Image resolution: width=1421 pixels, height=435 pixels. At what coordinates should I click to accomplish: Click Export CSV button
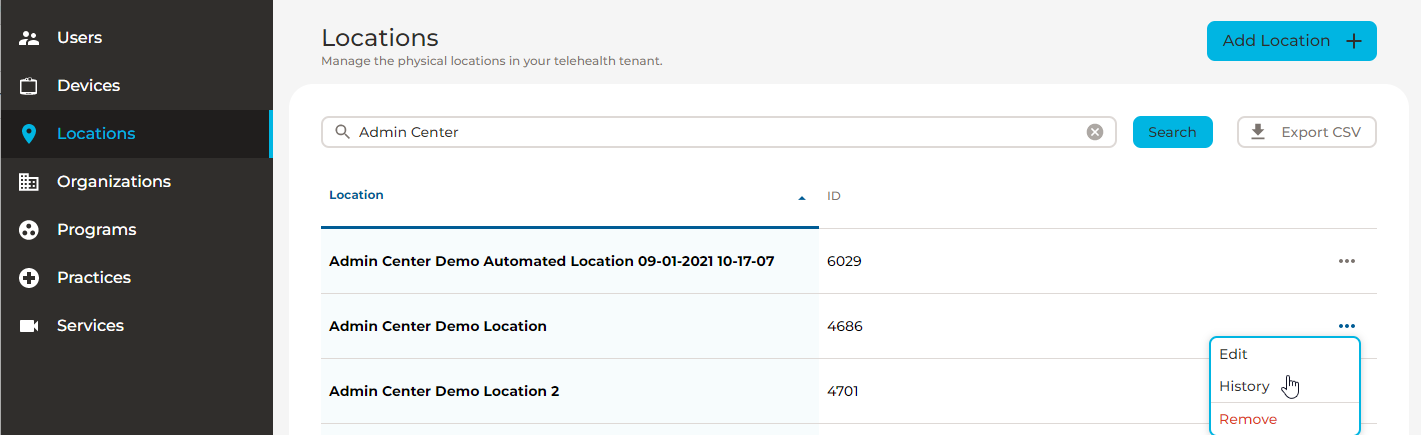click(1306, 132)
